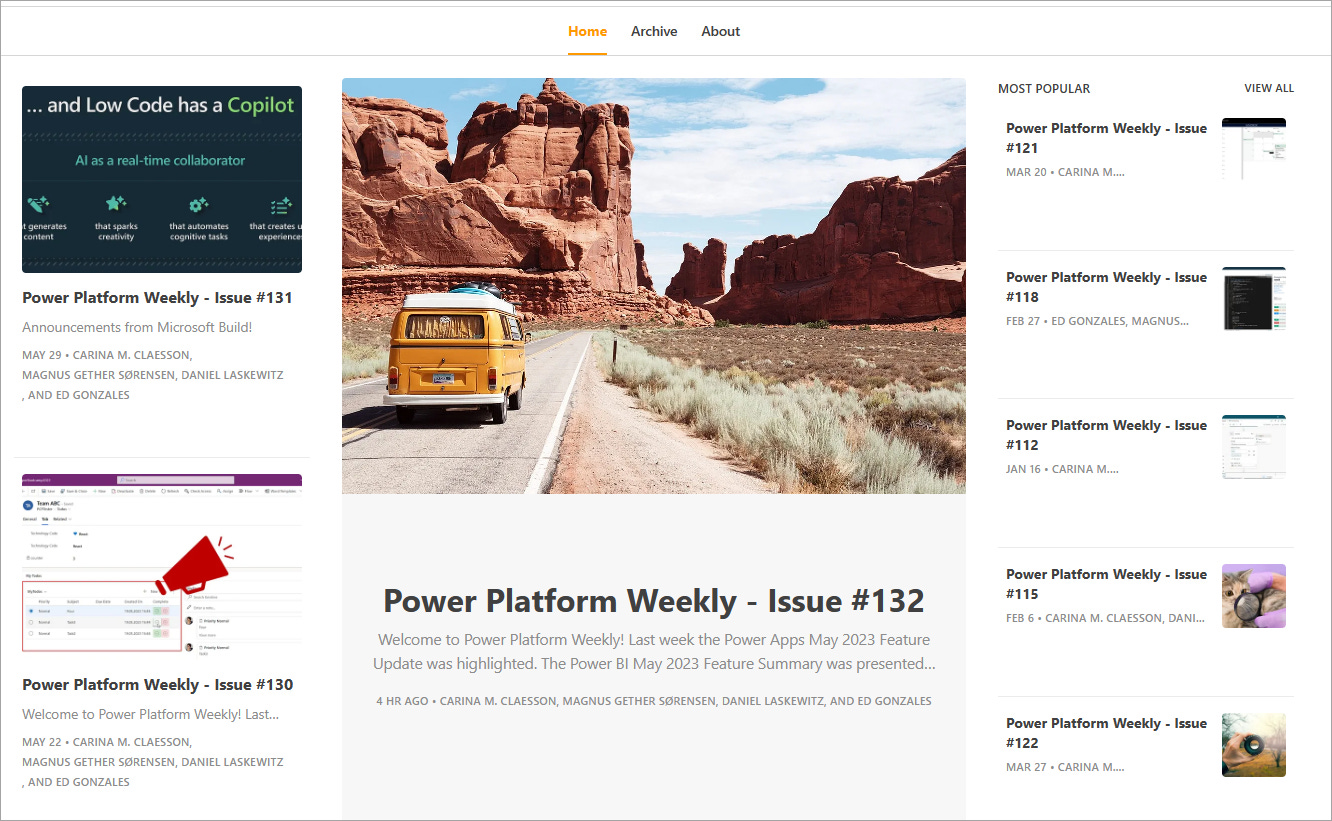Click 'MAR 27 • CARINA M....' byline
This screenshot has height=821, width=1332.
pos(1065,767)
